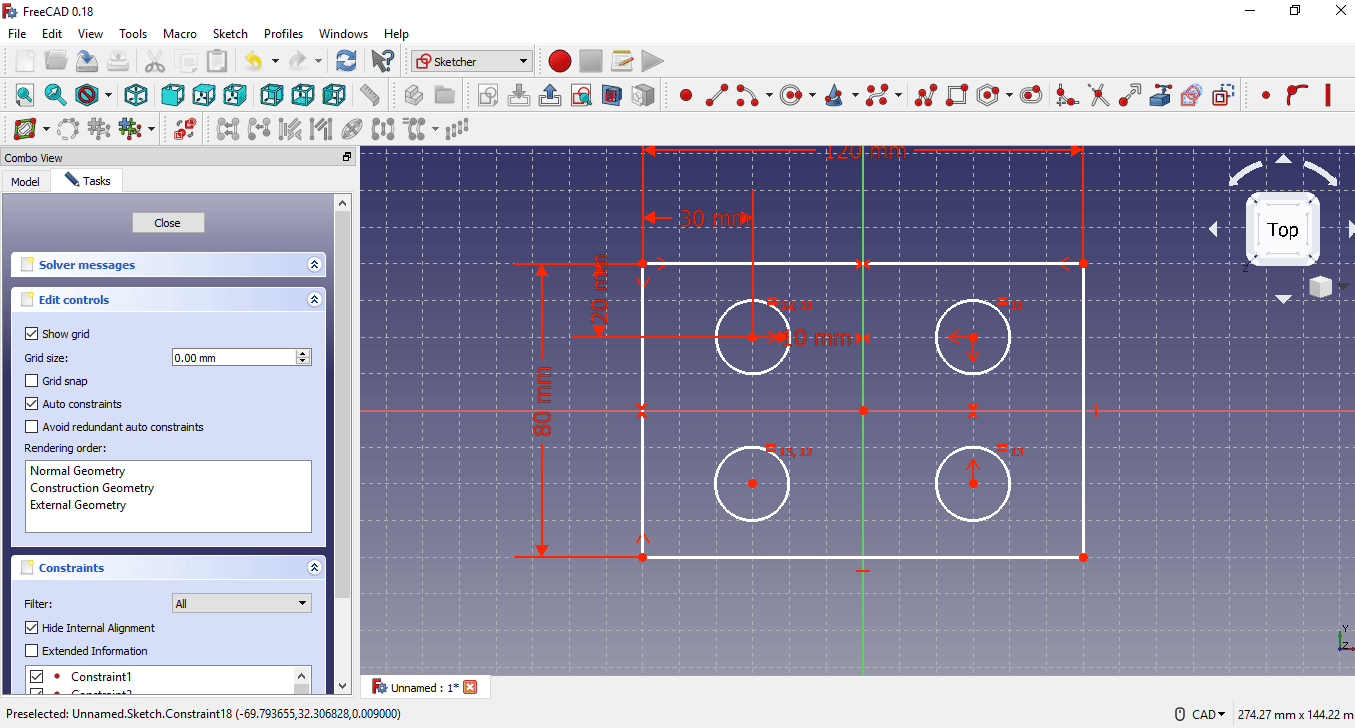Select the Create B-spline tool
1355x728 pixels.
point(878,95)
